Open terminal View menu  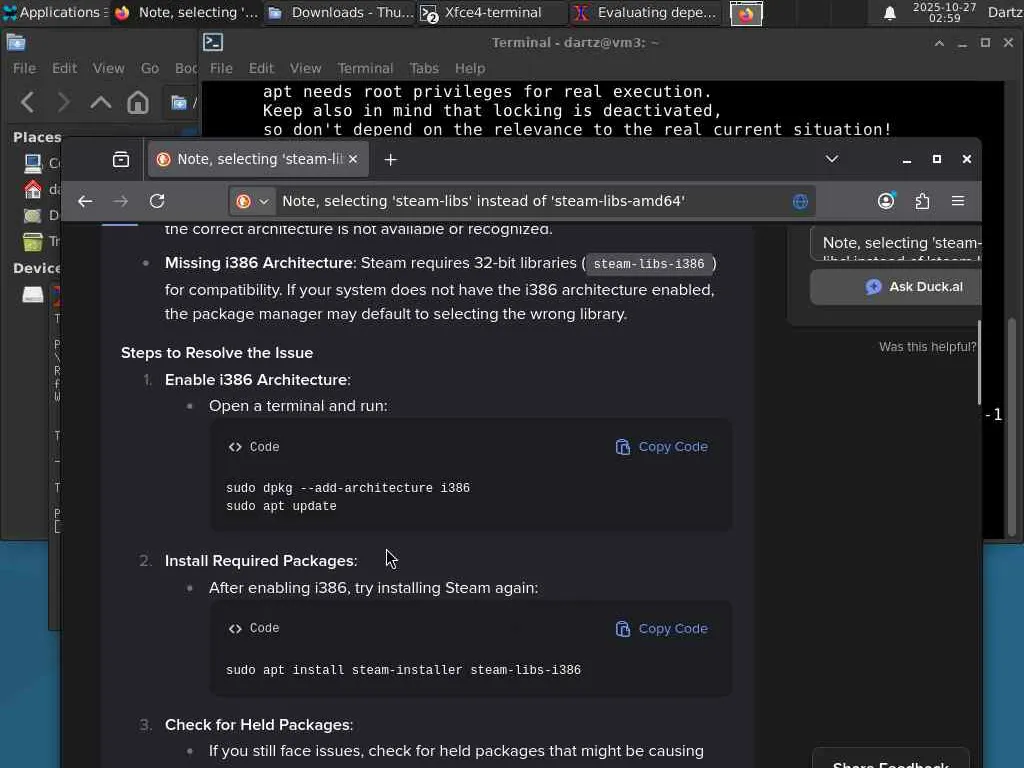[x=306, y=68]
